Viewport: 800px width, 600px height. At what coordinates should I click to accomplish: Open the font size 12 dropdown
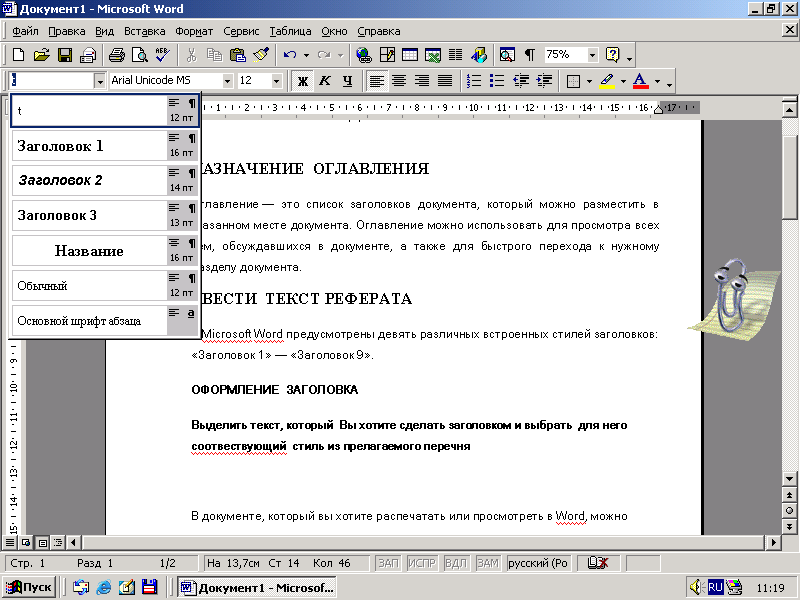pos(276,81)
